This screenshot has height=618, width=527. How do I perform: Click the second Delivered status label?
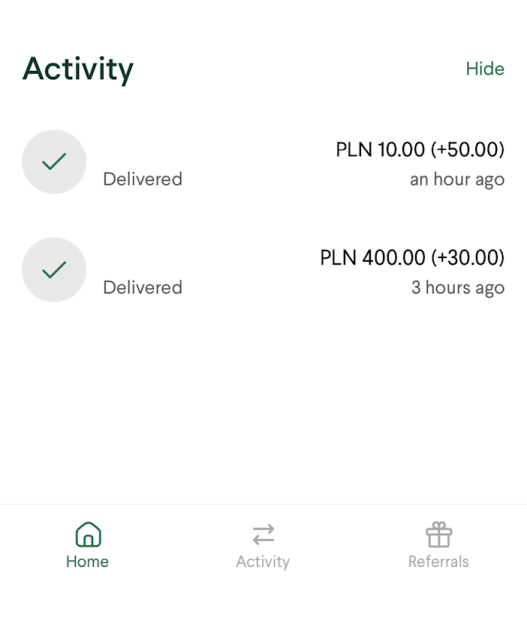pos(143,287)
